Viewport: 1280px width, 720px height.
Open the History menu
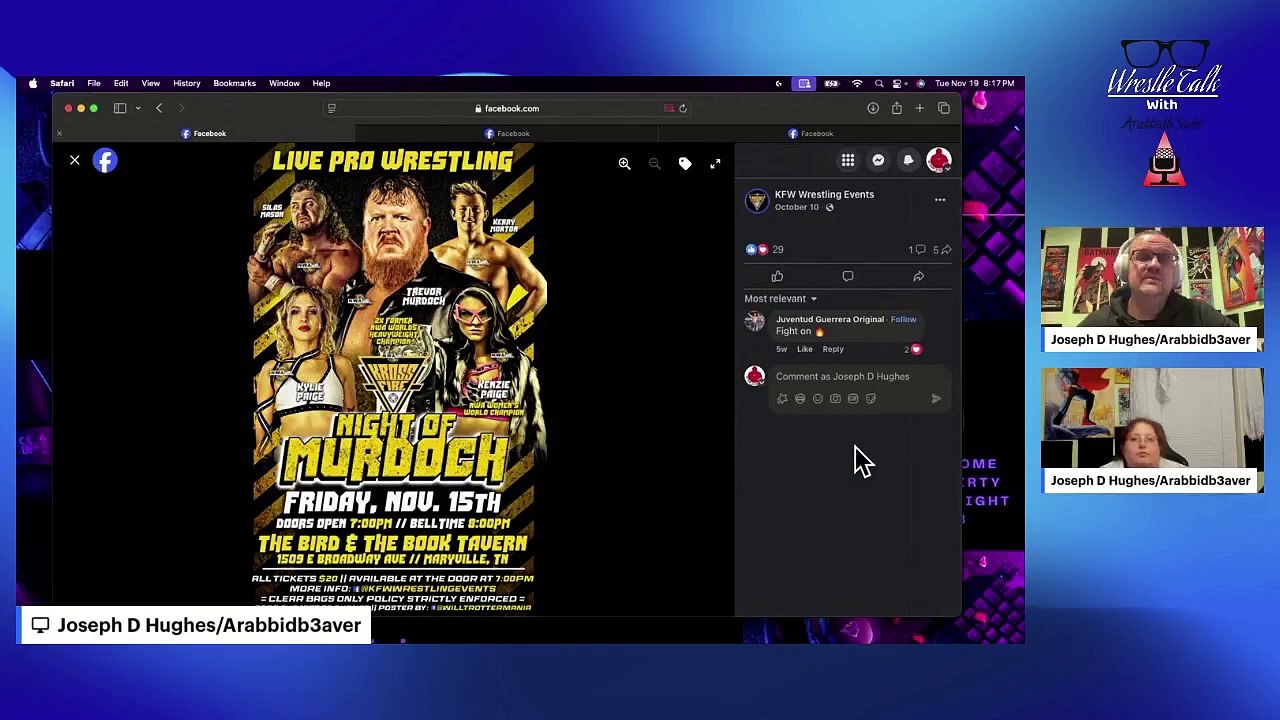(187, 83)
